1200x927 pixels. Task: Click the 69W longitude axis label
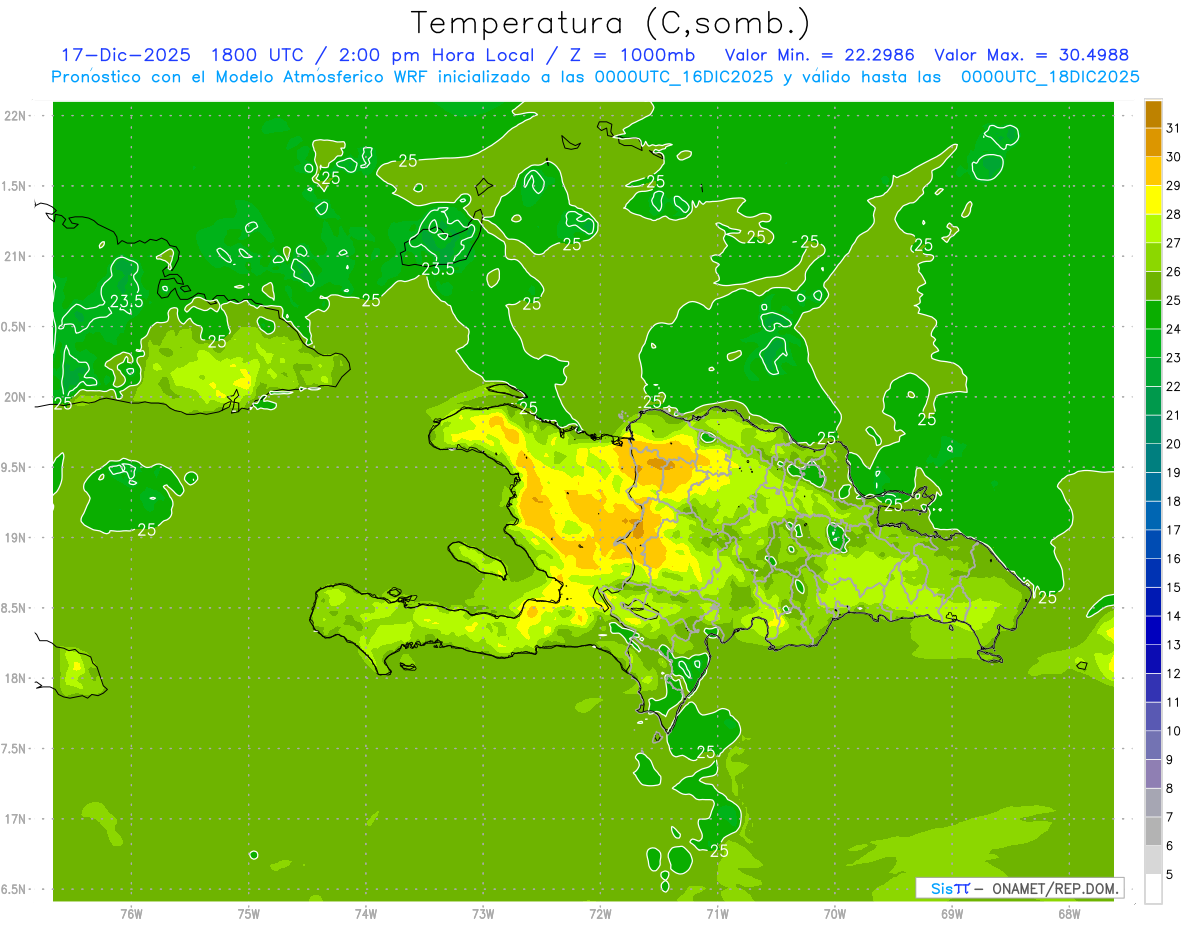(952, 913)
